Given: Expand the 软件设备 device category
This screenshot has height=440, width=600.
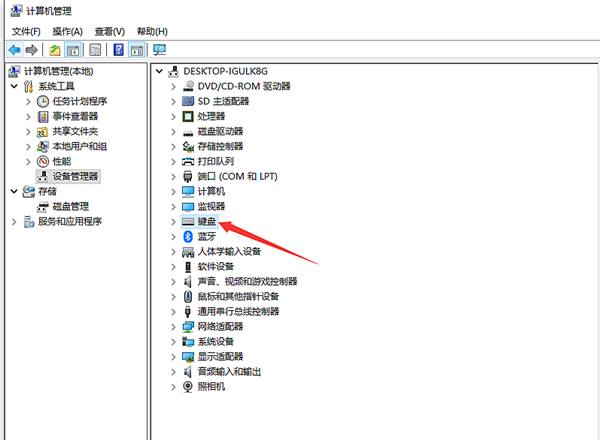Looking at the screenshot, I should (173, 267).
